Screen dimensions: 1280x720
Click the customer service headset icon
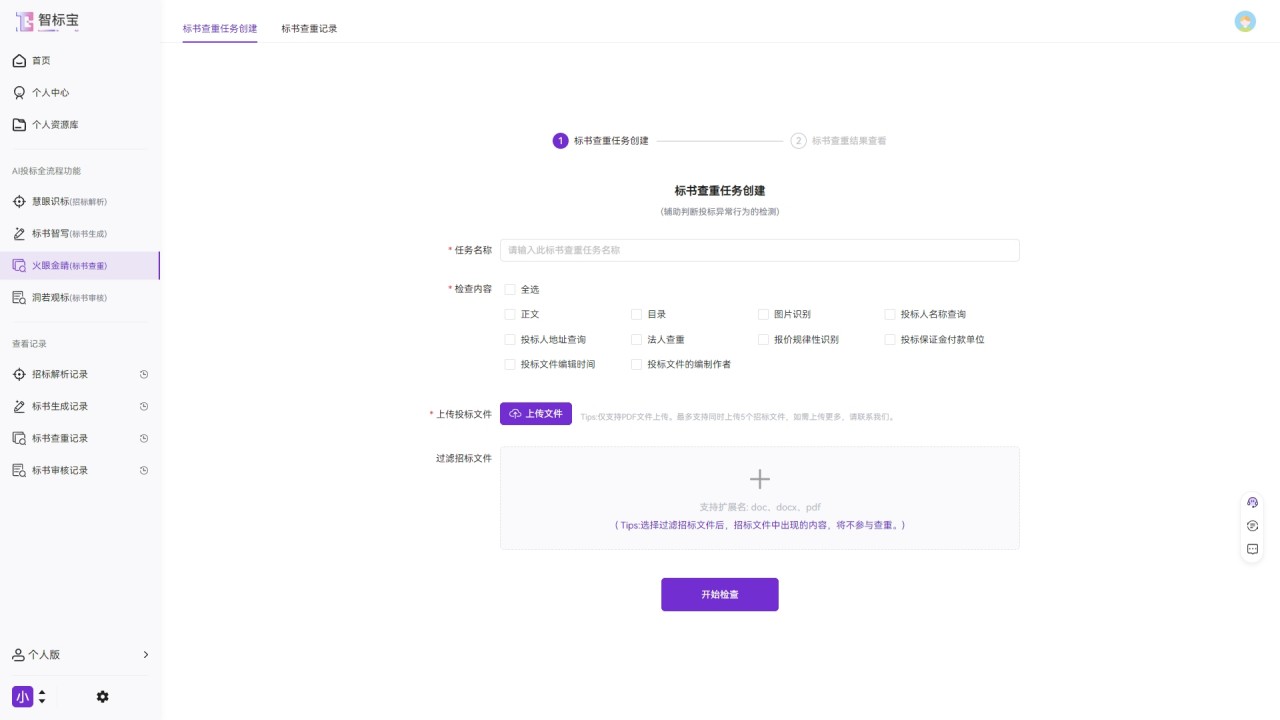[1252, 502]
